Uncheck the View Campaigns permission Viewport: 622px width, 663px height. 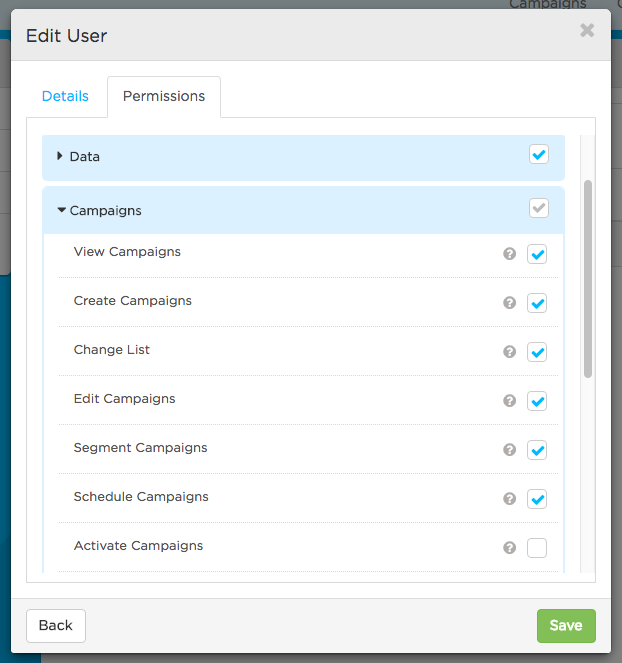pyautogui.click(x=537, y=254)
